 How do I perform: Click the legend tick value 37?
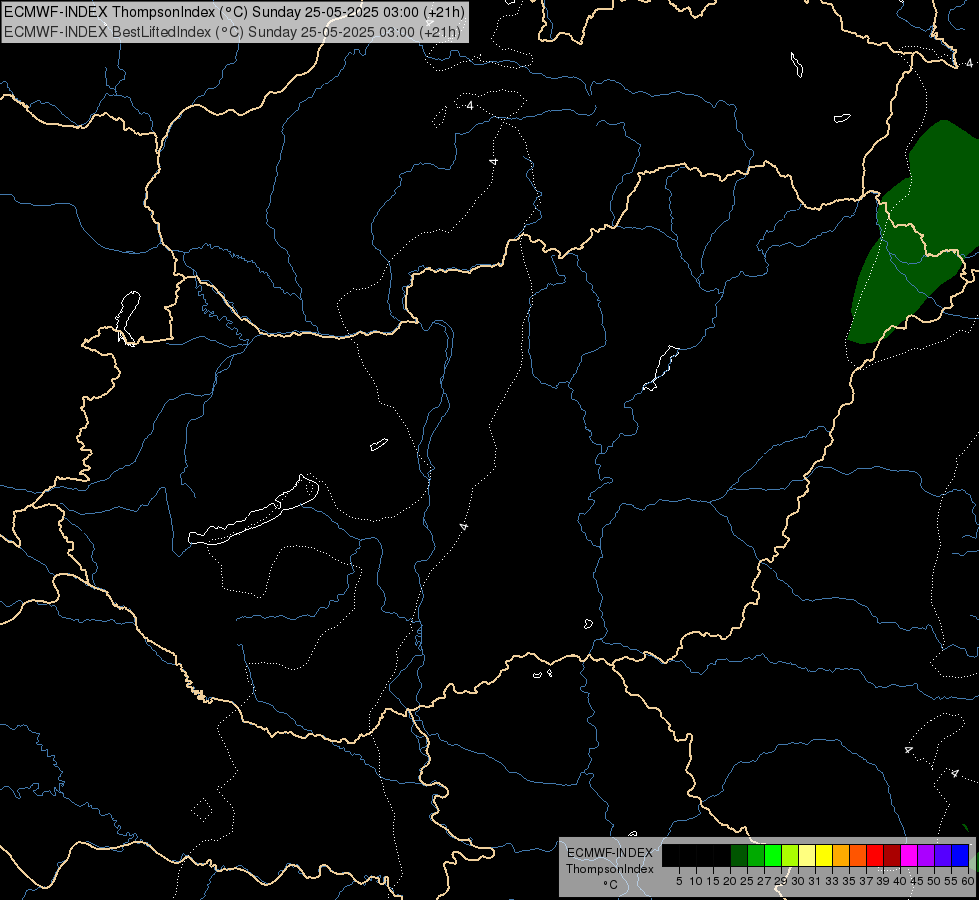[866, 881]
